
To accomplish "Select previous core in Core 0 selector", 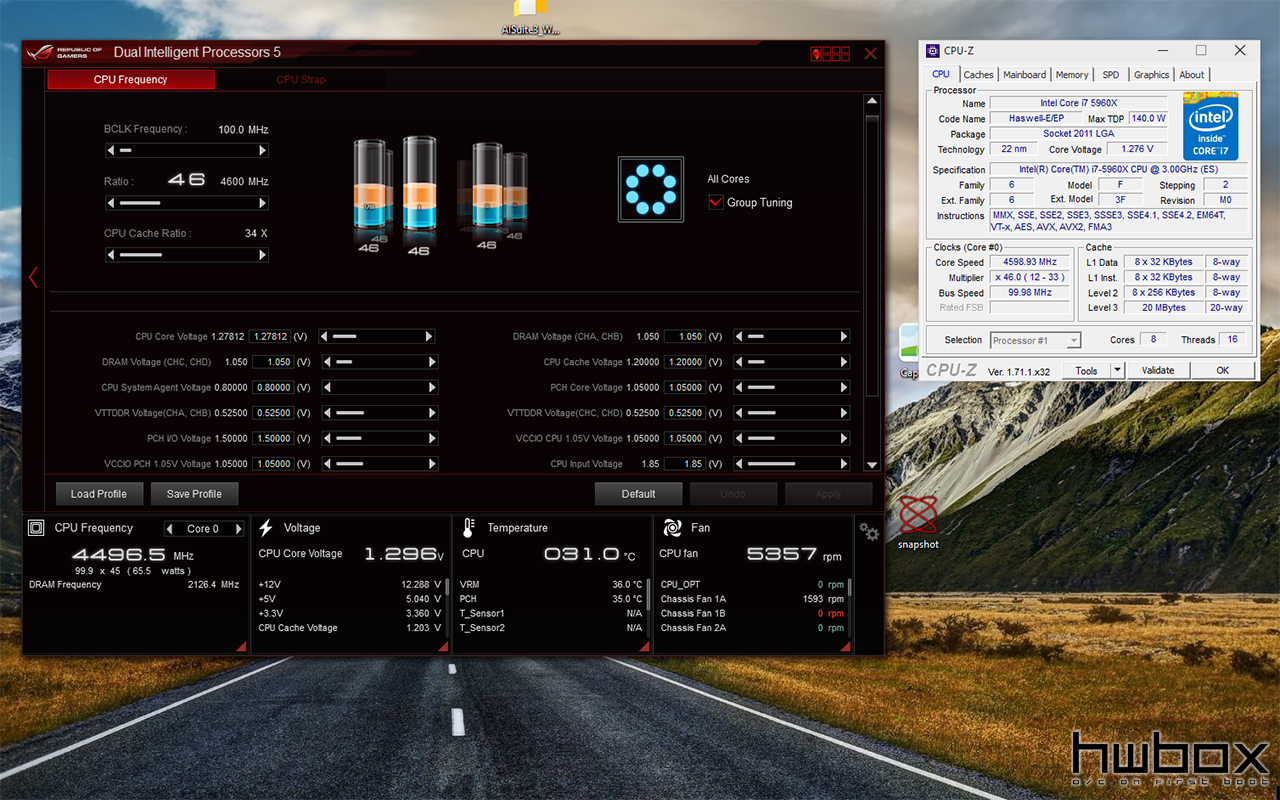I will [171, 529].
